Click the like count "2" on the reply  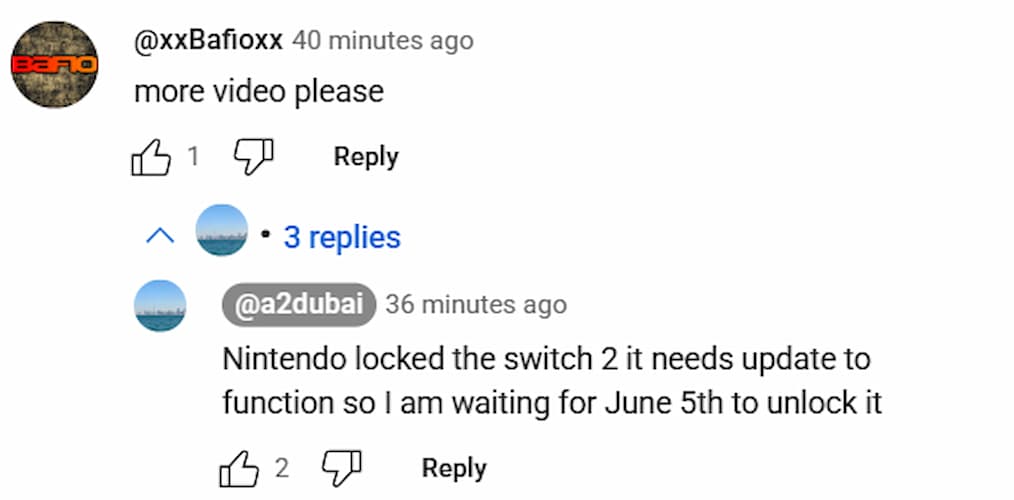(281, 468)
